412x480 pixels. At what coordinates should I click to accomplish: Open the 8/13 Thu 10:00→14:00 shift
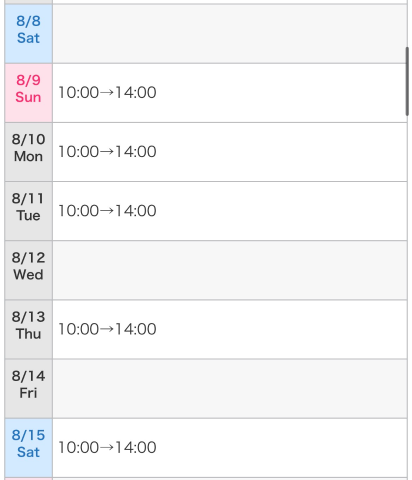point(107,329)
